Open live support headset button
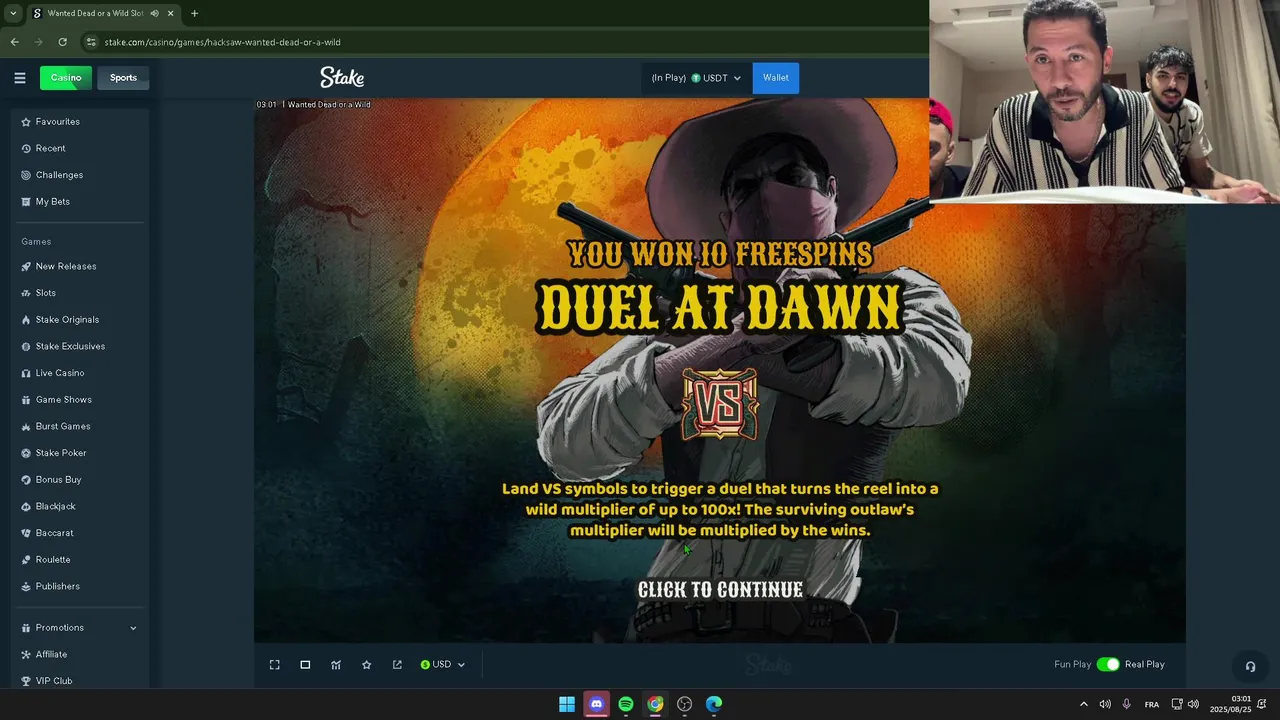1280x720 pixels. point(1250,666)
